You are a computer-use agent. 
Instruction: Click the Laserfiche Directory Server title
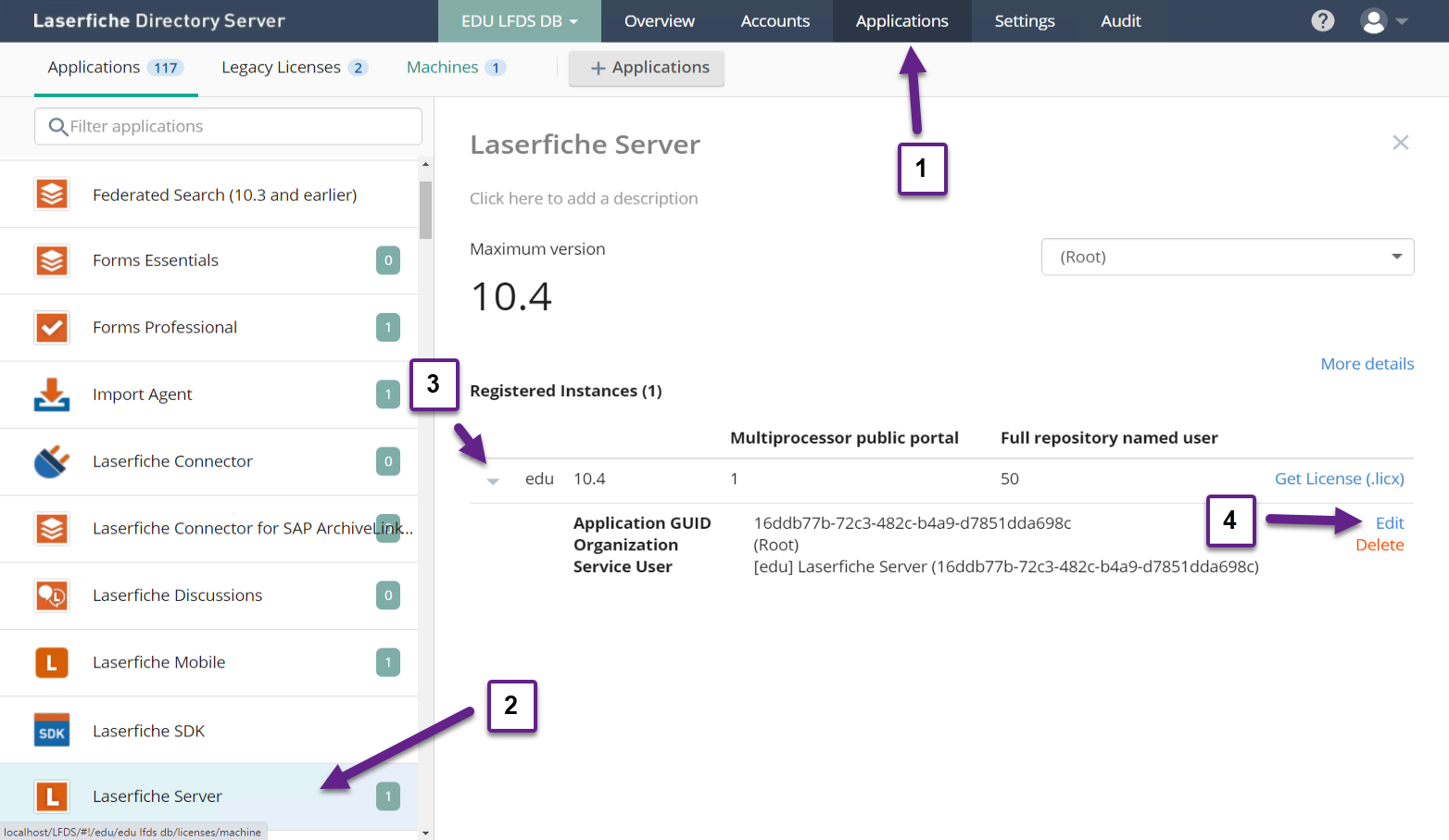tap(159, 20)
